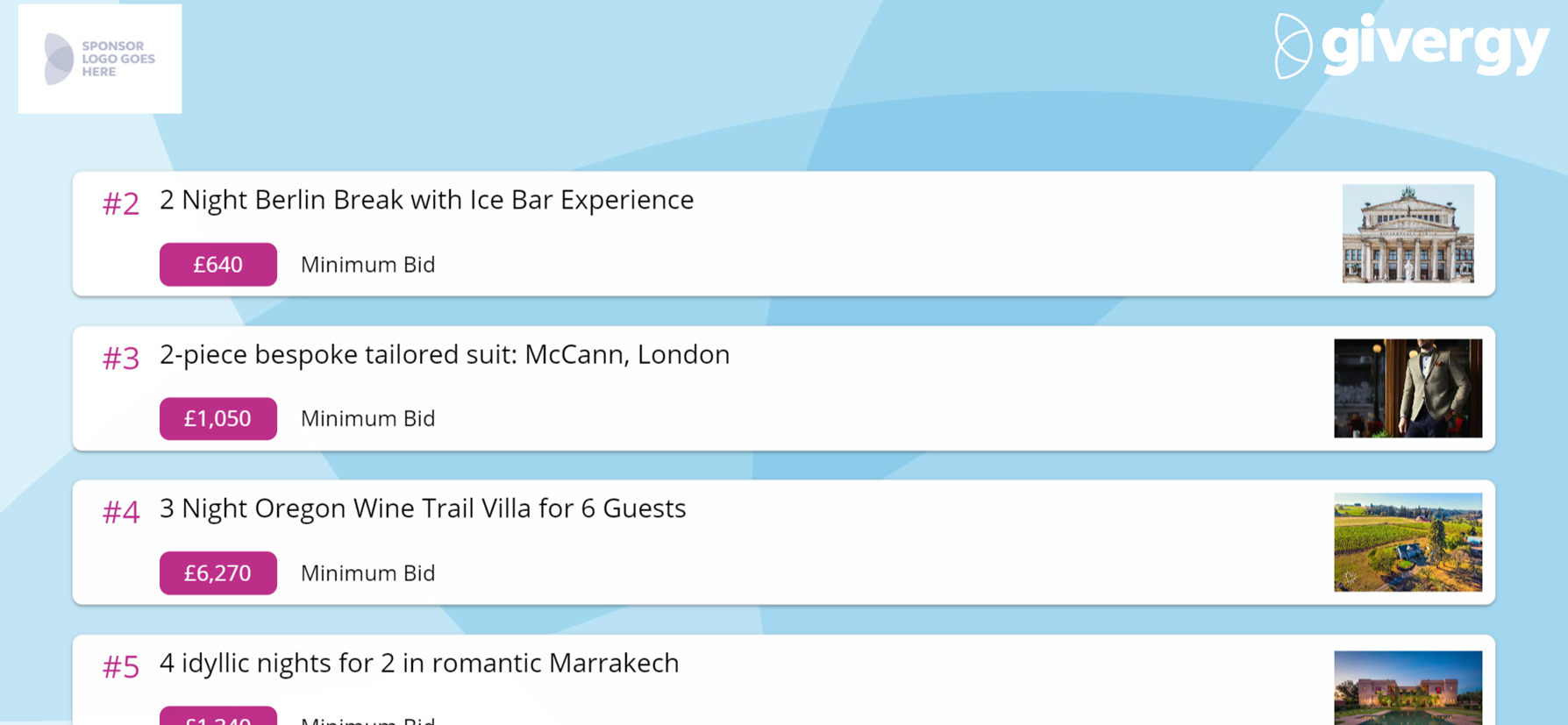Image resolution: width=1568 pixels, height=725 pixels.
Task: Click lot number #2
Action: pyautogui.click(x=121, y=204)
